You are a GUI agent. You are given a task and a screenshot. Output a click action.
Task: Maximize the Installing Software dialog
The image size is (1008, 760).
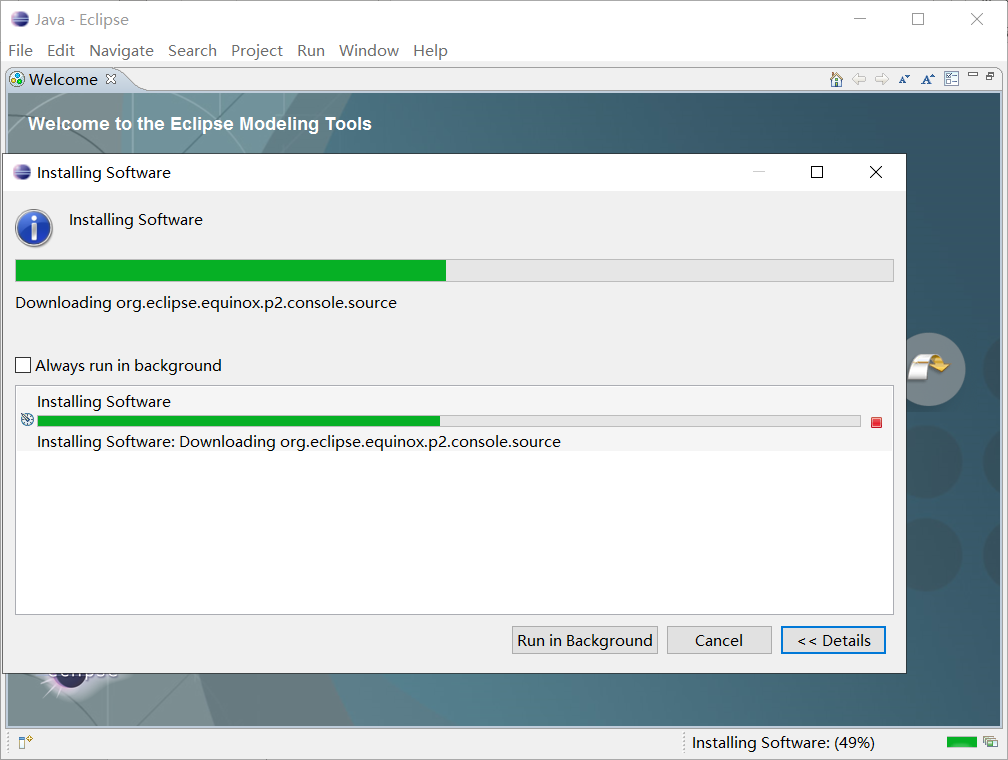[816, 172]
